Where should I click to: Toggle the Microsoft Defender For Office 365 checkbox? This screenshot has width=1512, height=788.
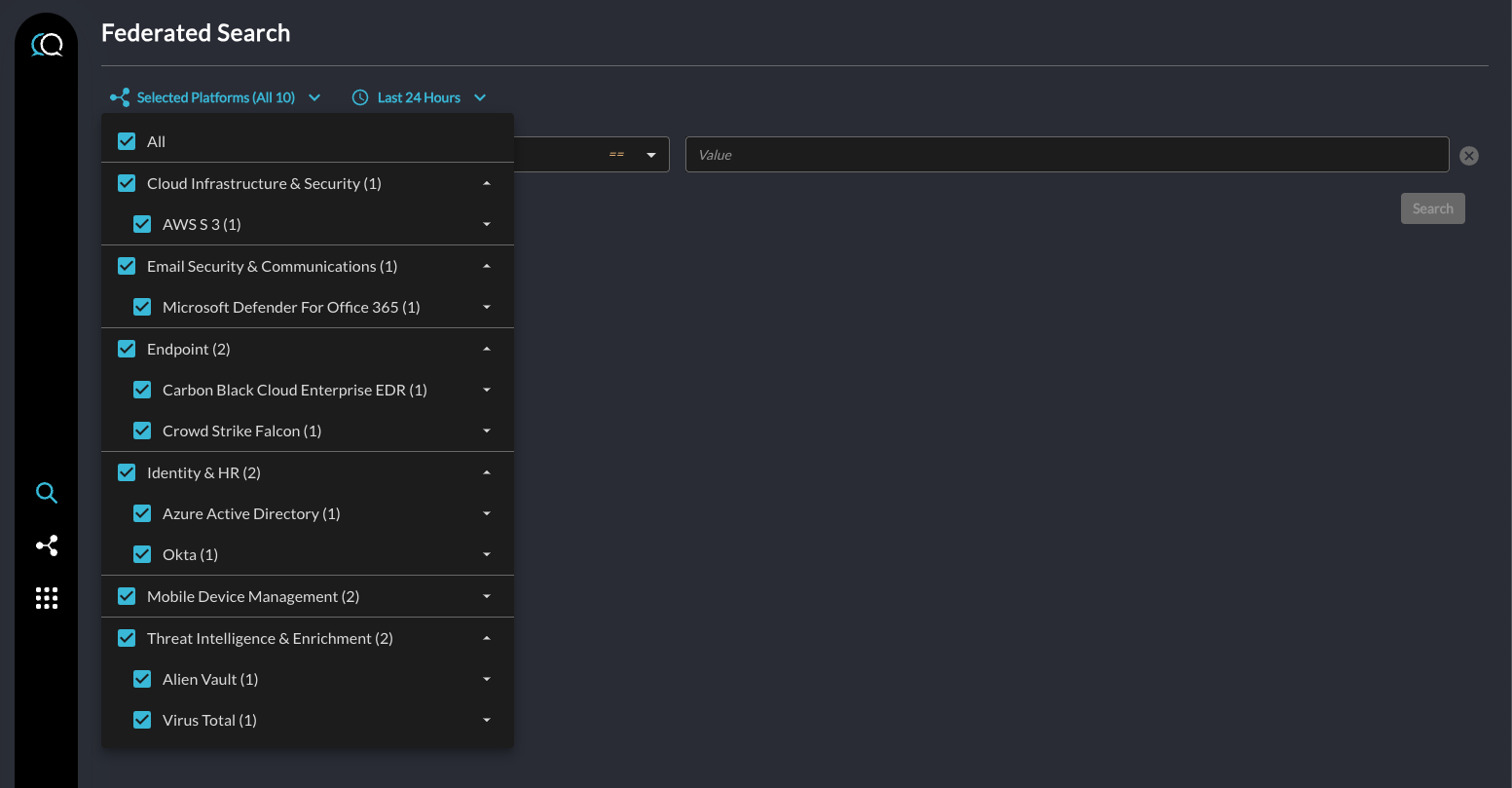pos(142,307)
